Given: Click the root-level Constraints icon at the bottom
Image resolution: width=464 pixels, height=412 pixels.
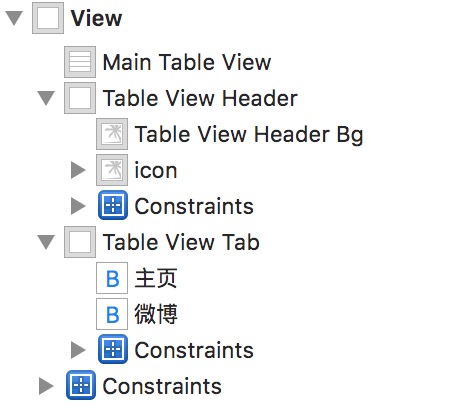Looking at the screenshot, I should coord(81,385).
